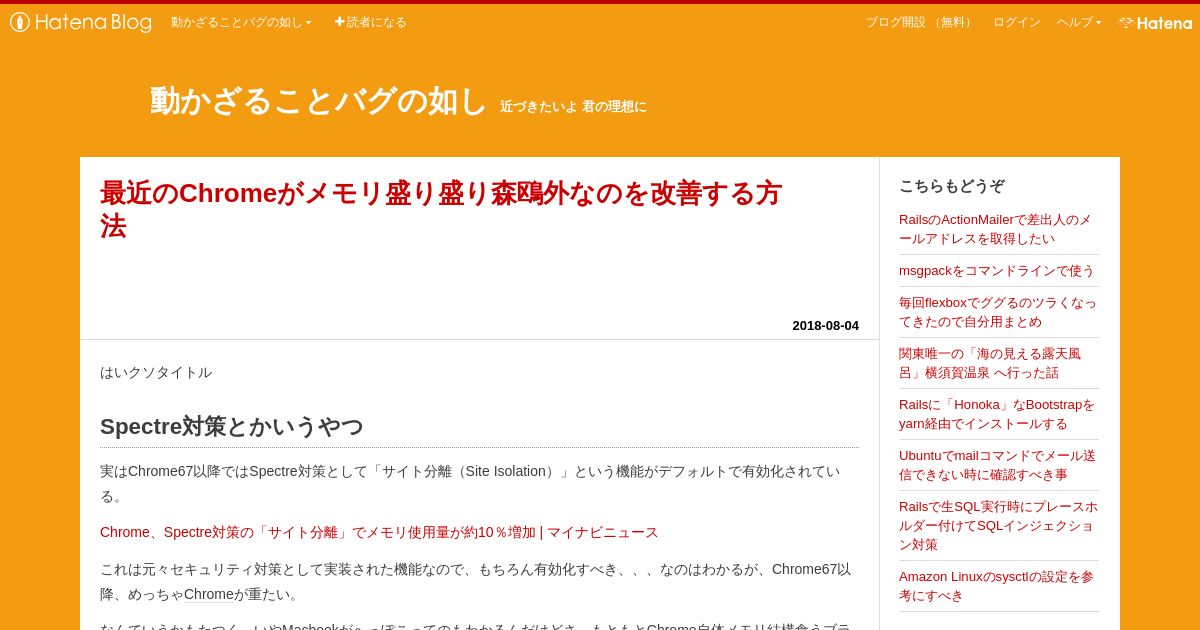Open Amazon Linuxのsysctl sidebar article
This screenshot has width=1200, height=630.
coord(996,586)
